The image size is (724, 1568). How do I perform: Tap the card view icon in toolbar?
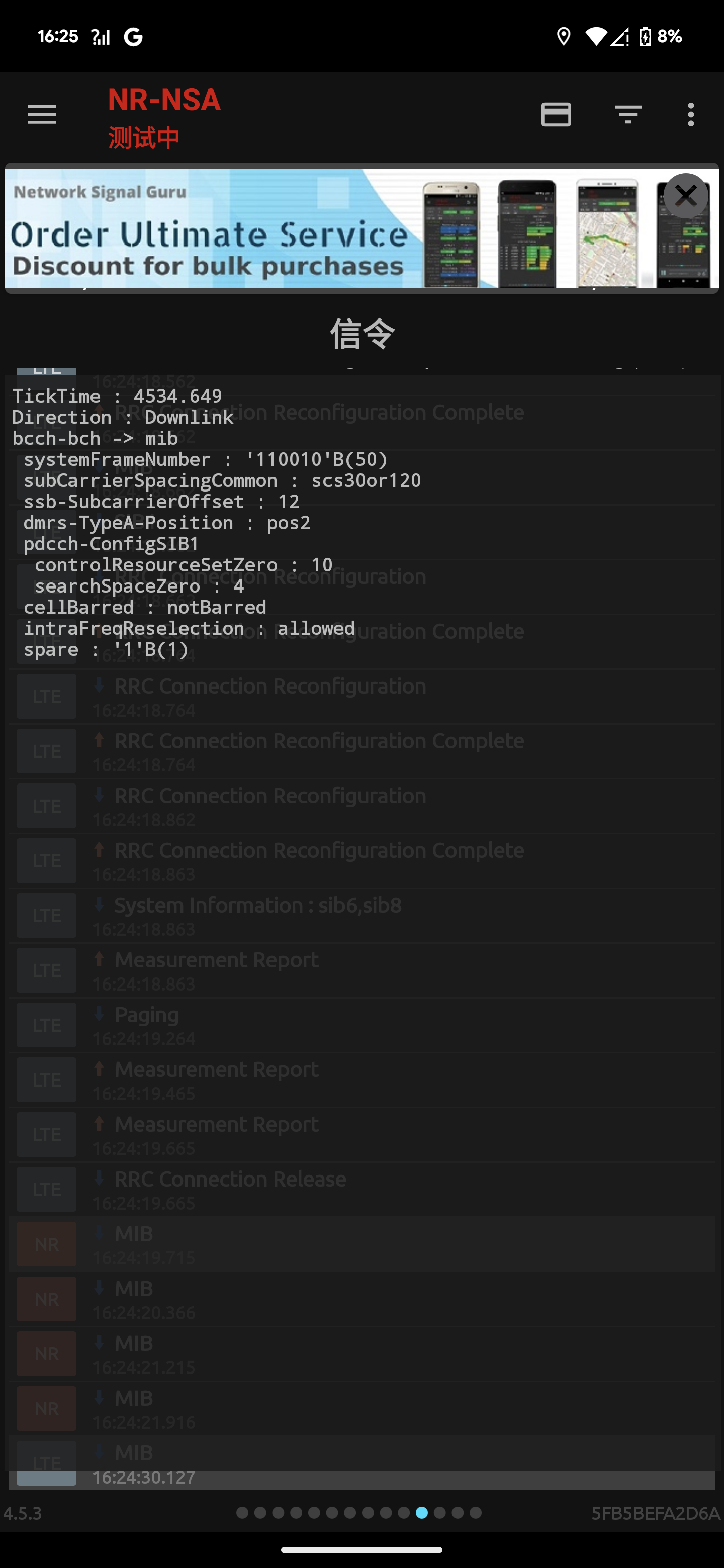[x=556, y=115]
